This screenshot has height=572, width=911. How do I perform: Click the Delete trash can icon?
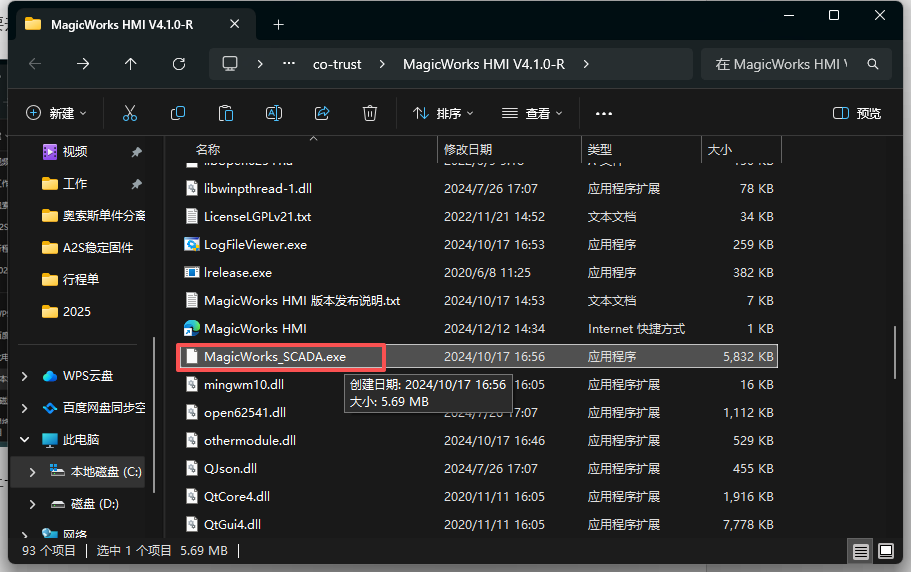point(370,113)
